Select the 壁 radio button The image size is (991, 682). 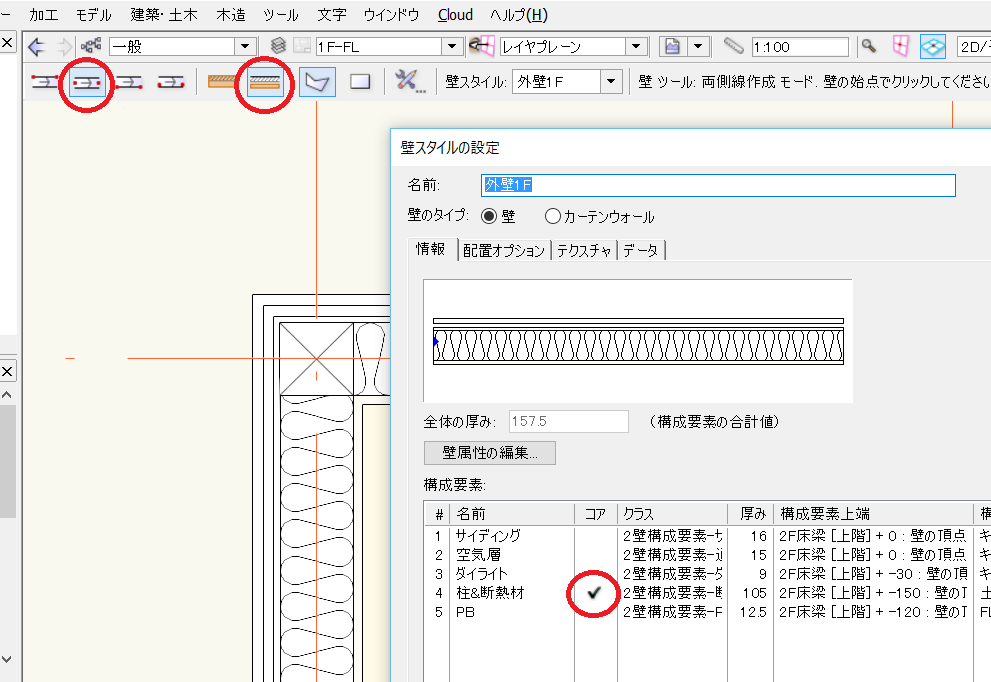(x=489, y=216)
